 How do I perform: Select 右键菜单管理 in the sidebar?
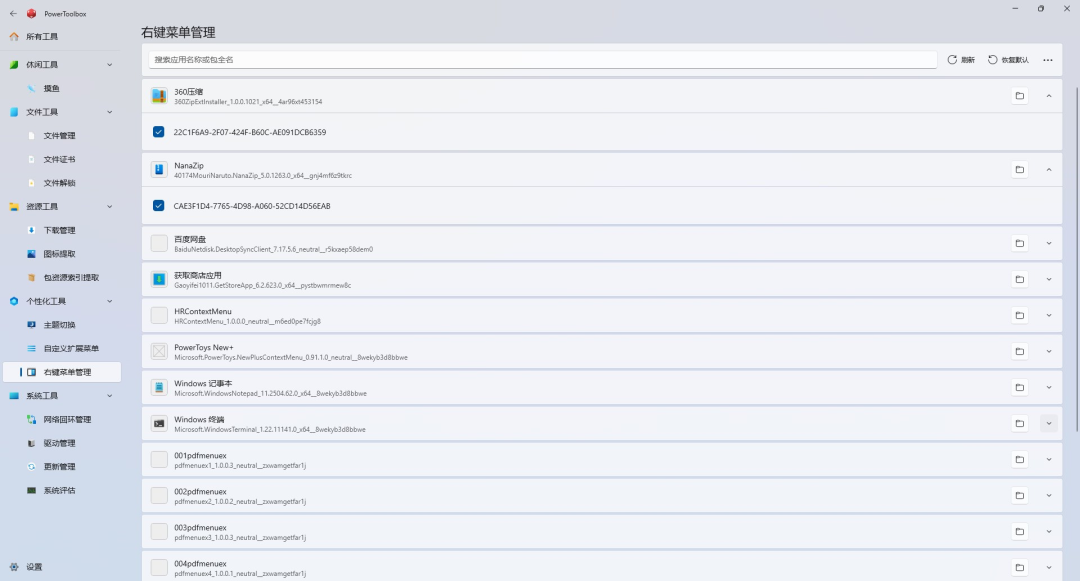[x=62, y=372]
